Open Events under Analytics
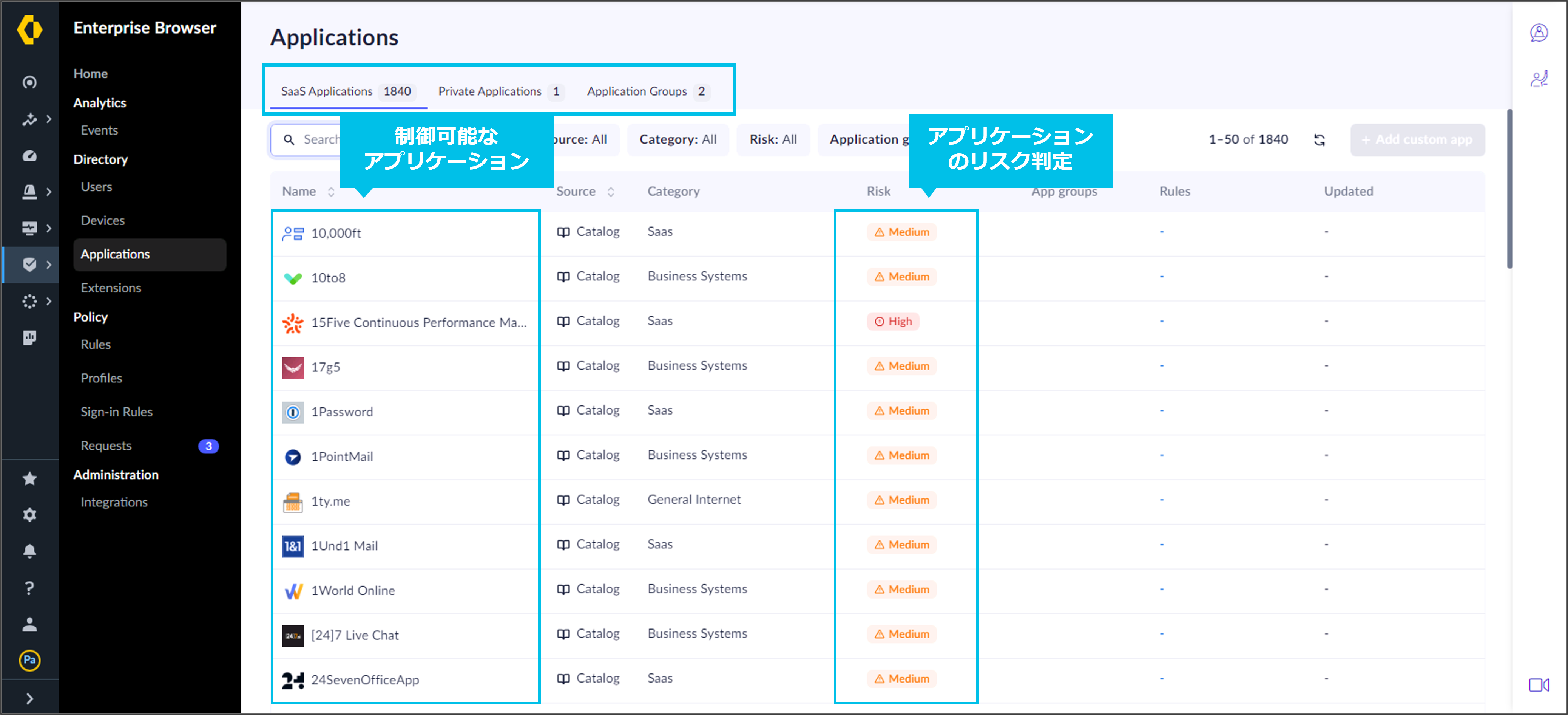 coord(99,130)
